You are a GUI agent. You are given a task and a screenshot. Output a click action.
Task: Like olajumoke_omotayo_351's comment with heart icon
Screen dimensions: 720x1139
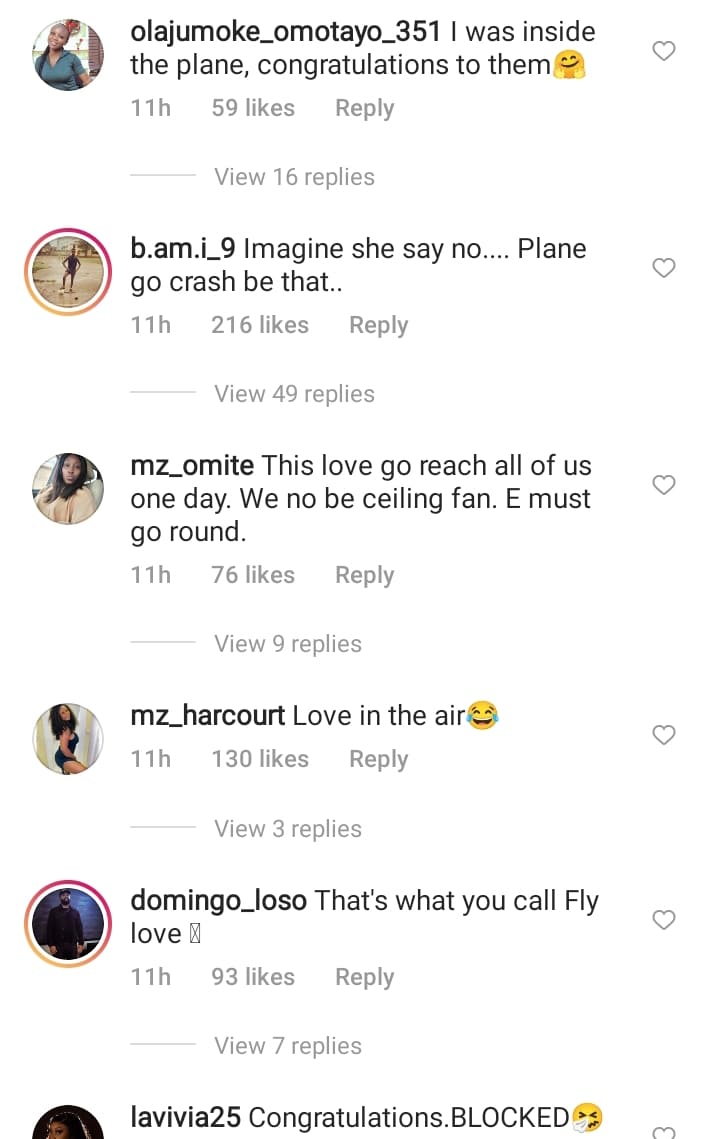click(x=664, y=51)
